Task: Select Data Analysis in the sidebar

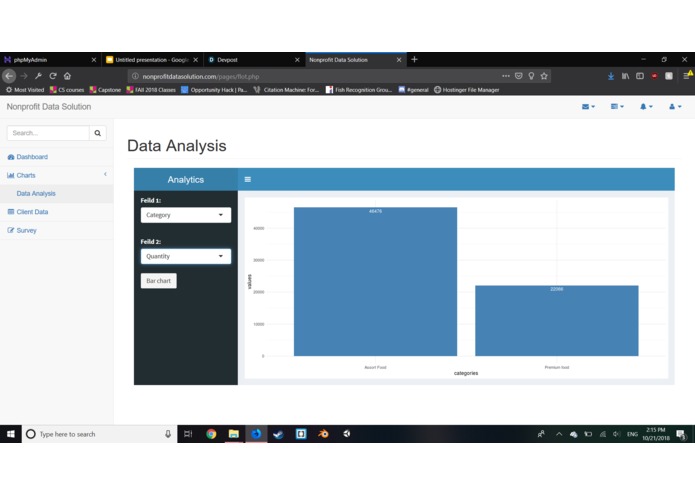Action: point(36,194)
